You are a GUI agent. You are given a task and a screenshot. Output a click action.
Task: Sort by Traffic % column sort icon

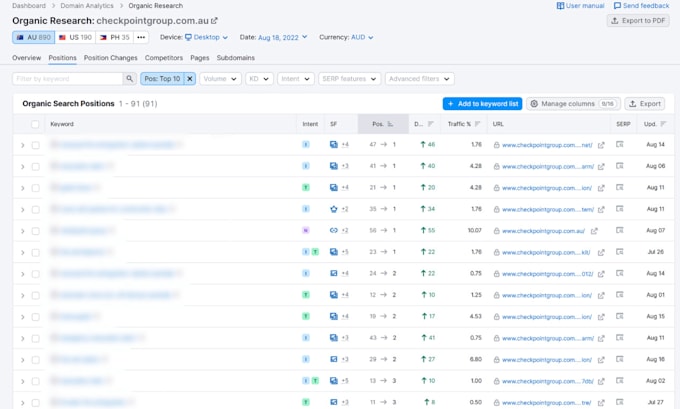tap(477, 124)
